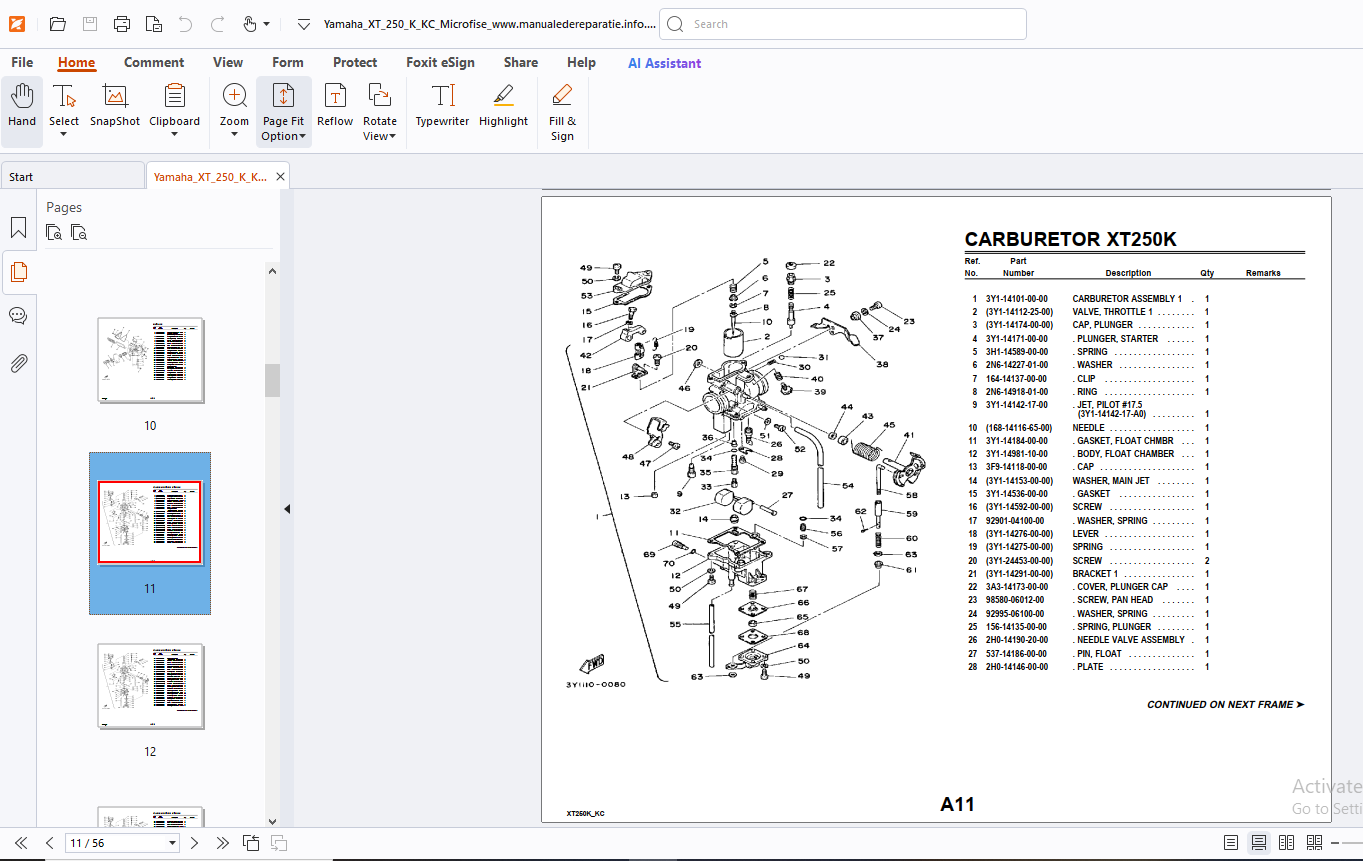Go to the previous page
The width and height of the screenshot is (1363, 861).
(49, 843)
